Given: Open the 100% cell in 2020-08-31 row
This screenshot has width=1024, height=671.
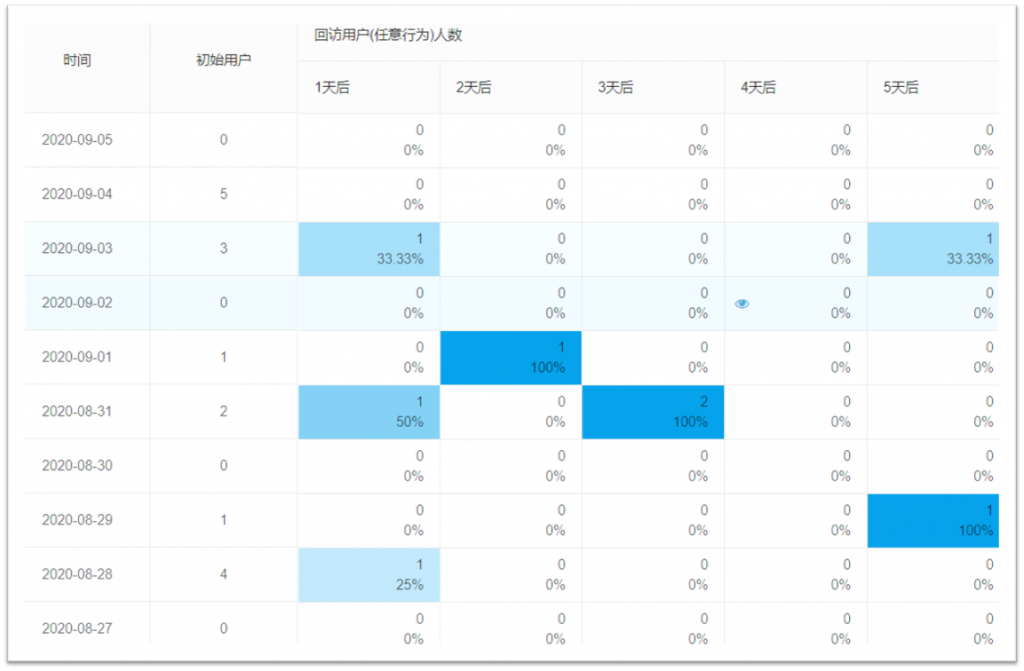Looking at the screenshot, I should click(x=653, y=411).
